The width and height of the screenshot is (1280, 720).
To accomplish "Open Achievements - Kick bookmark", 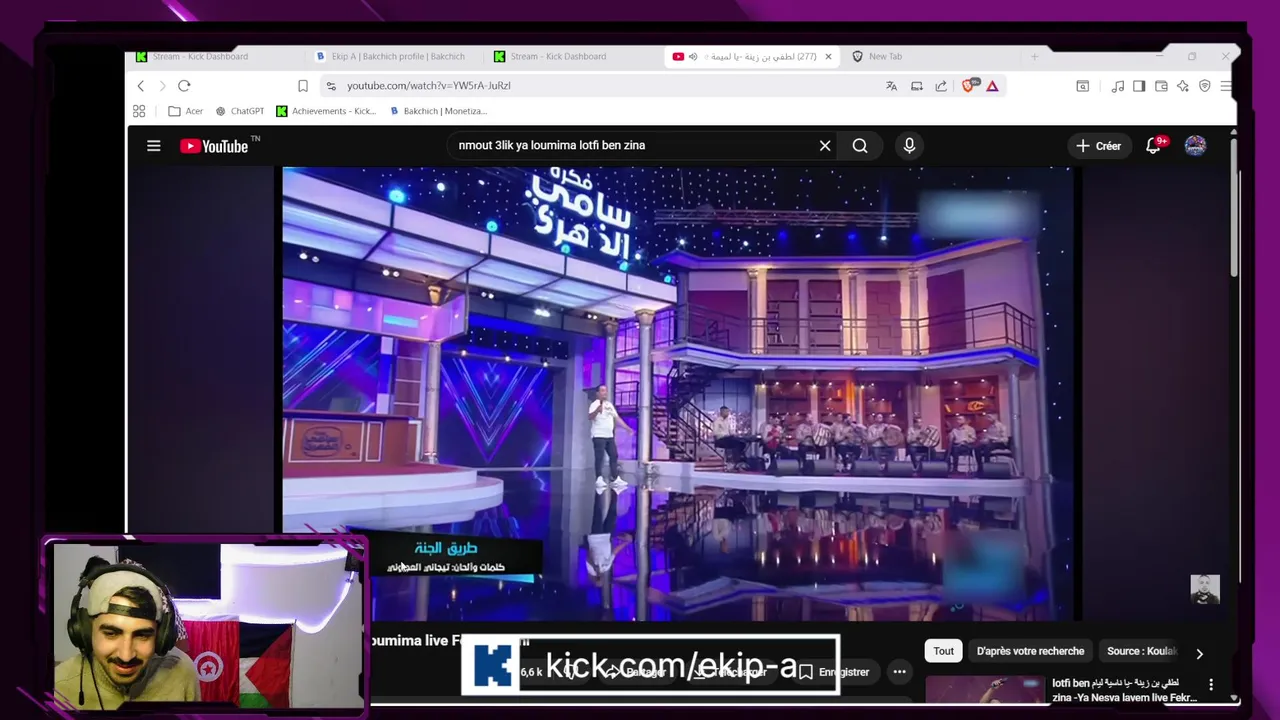I will point(326,111).
